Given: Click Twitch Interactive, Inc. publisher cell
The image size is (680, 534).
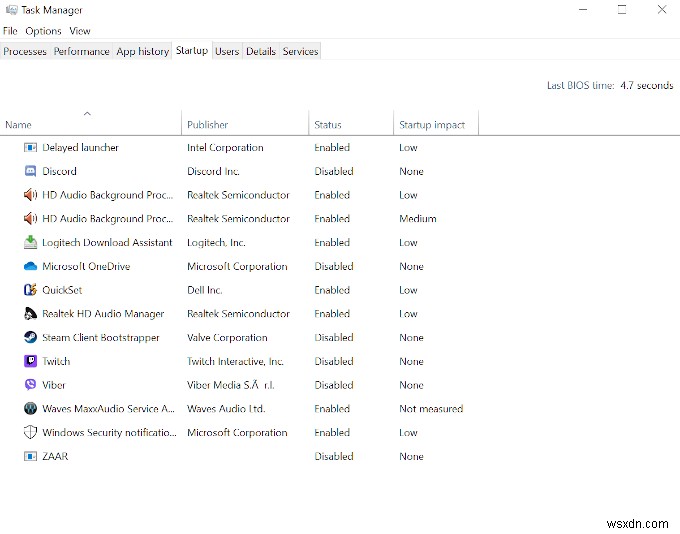Looking at the screenshot, I should pyautogui.click(x=235, y=361).
